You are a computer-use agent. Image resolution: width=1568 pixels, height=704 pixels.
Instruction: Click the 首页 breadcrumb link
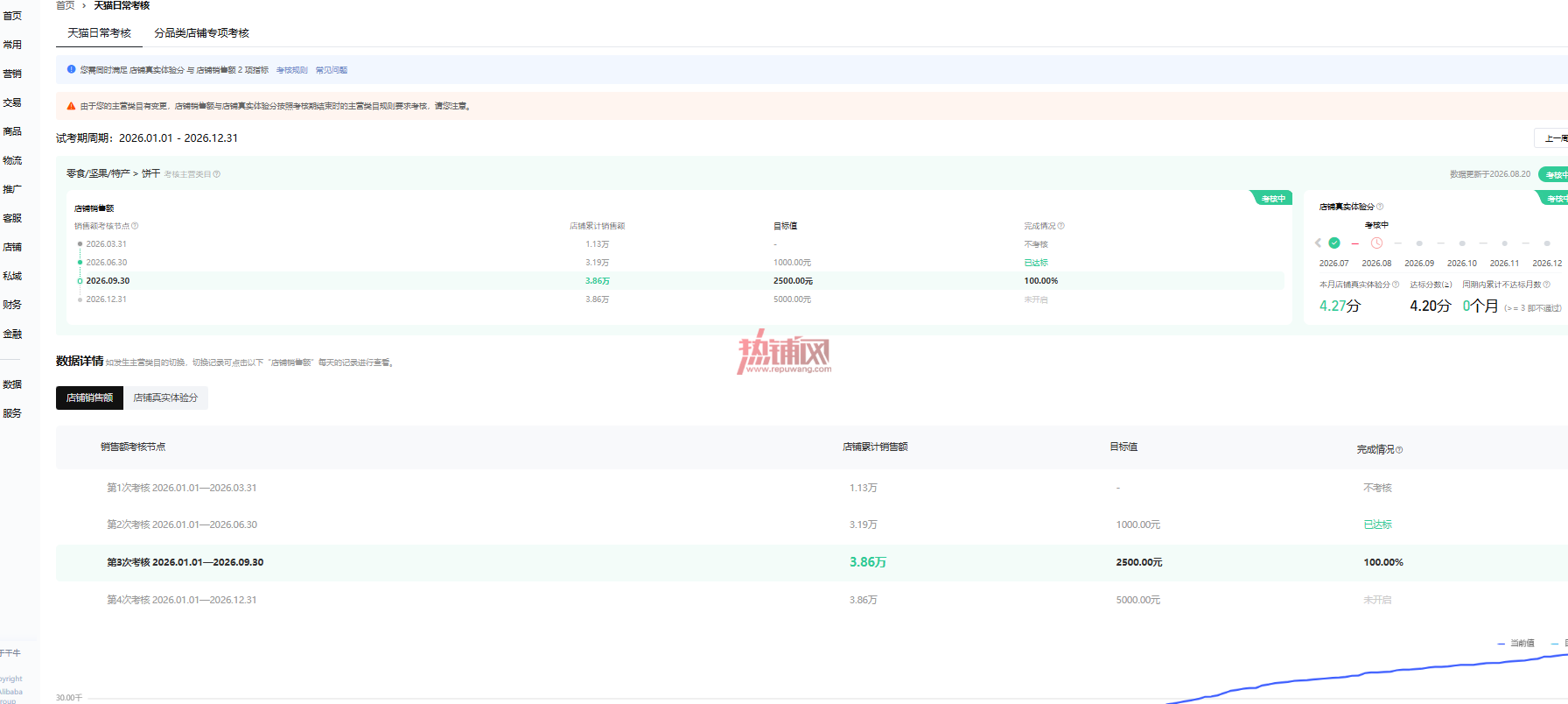coord(66,5)
